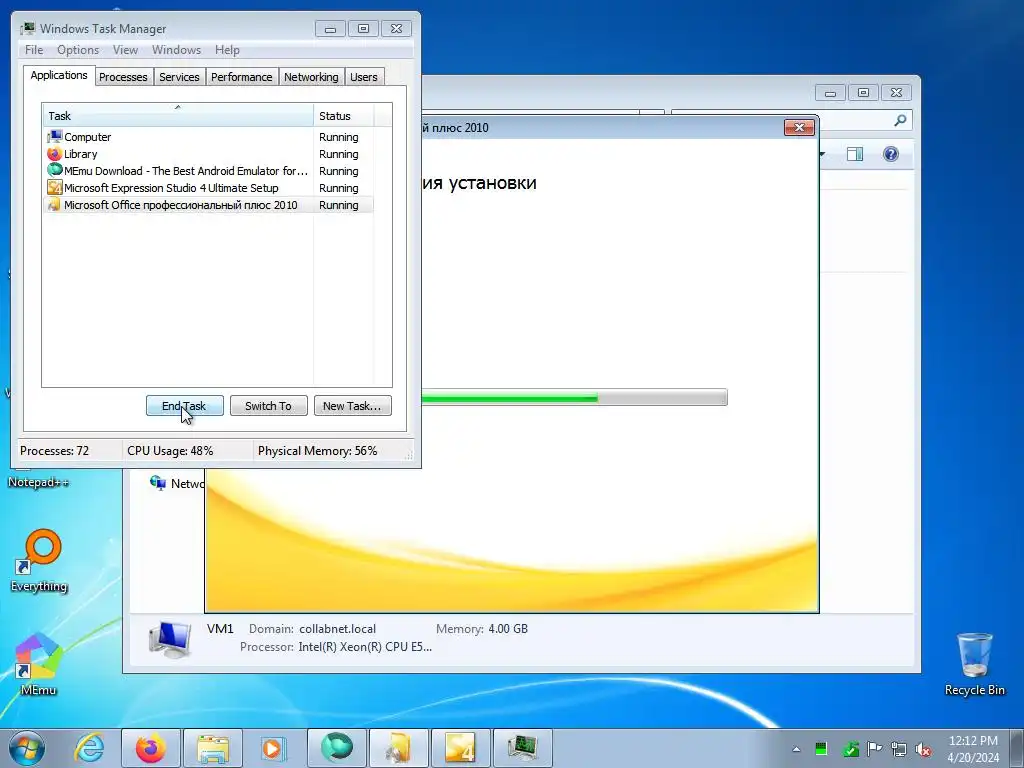Click the VM1 computer details icon

[x=170, y=639]
